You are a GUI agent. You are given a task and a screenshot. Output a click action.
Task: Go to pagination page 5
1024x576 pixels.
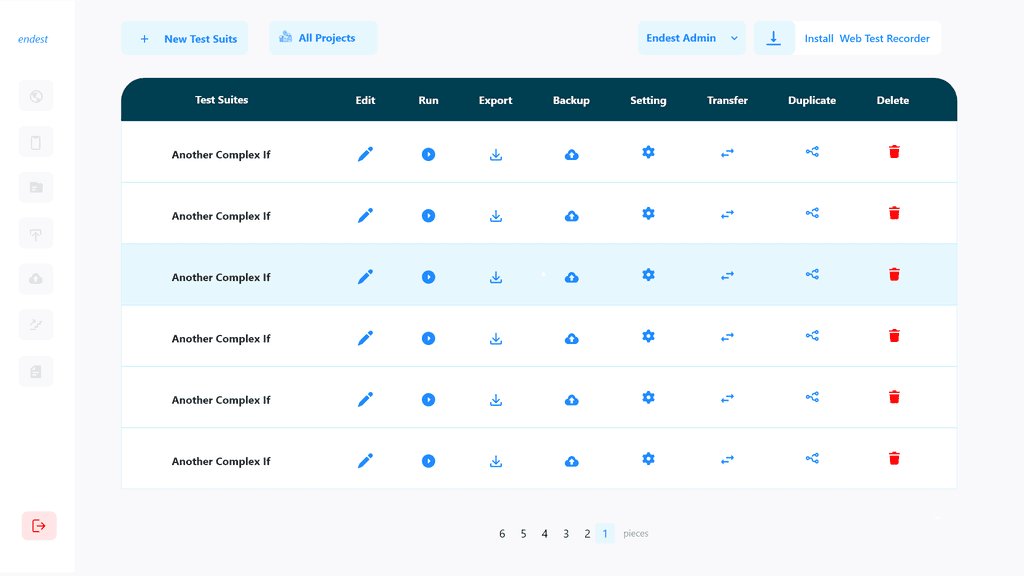click(523, 534)
